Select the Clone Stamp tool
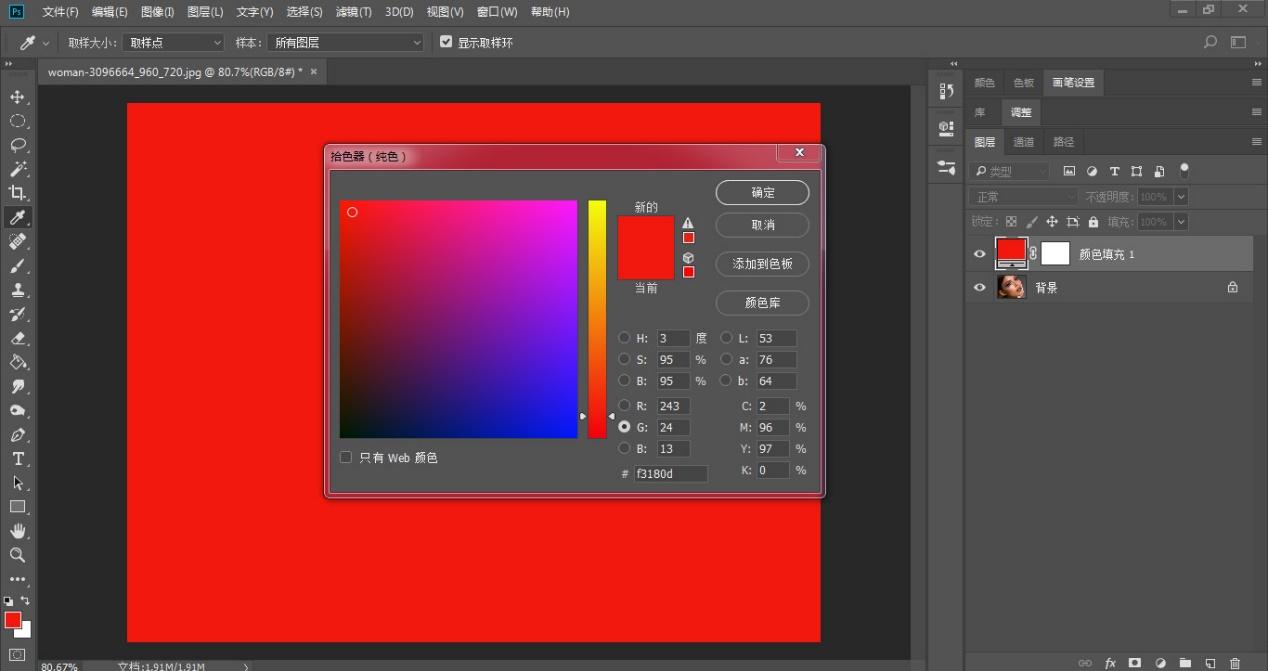 click(17, 290)
